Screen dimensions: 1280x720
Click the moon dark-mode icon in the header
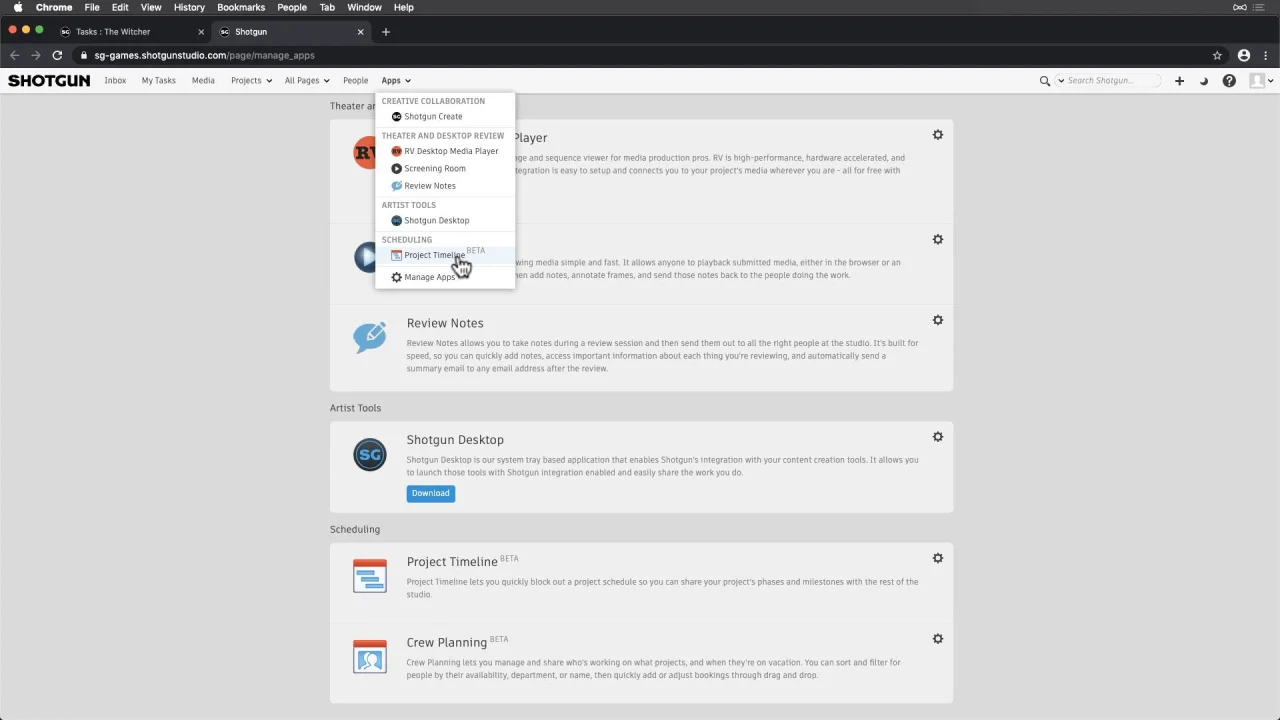pyautogui.click(x=1204, y=81)
